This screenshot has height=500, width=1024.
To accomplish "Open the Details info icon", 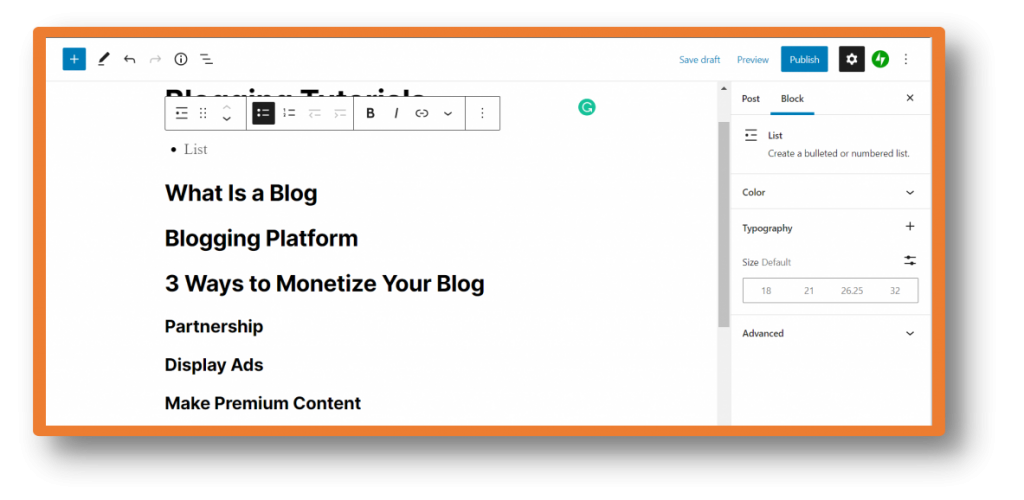I will coord(181,59).
